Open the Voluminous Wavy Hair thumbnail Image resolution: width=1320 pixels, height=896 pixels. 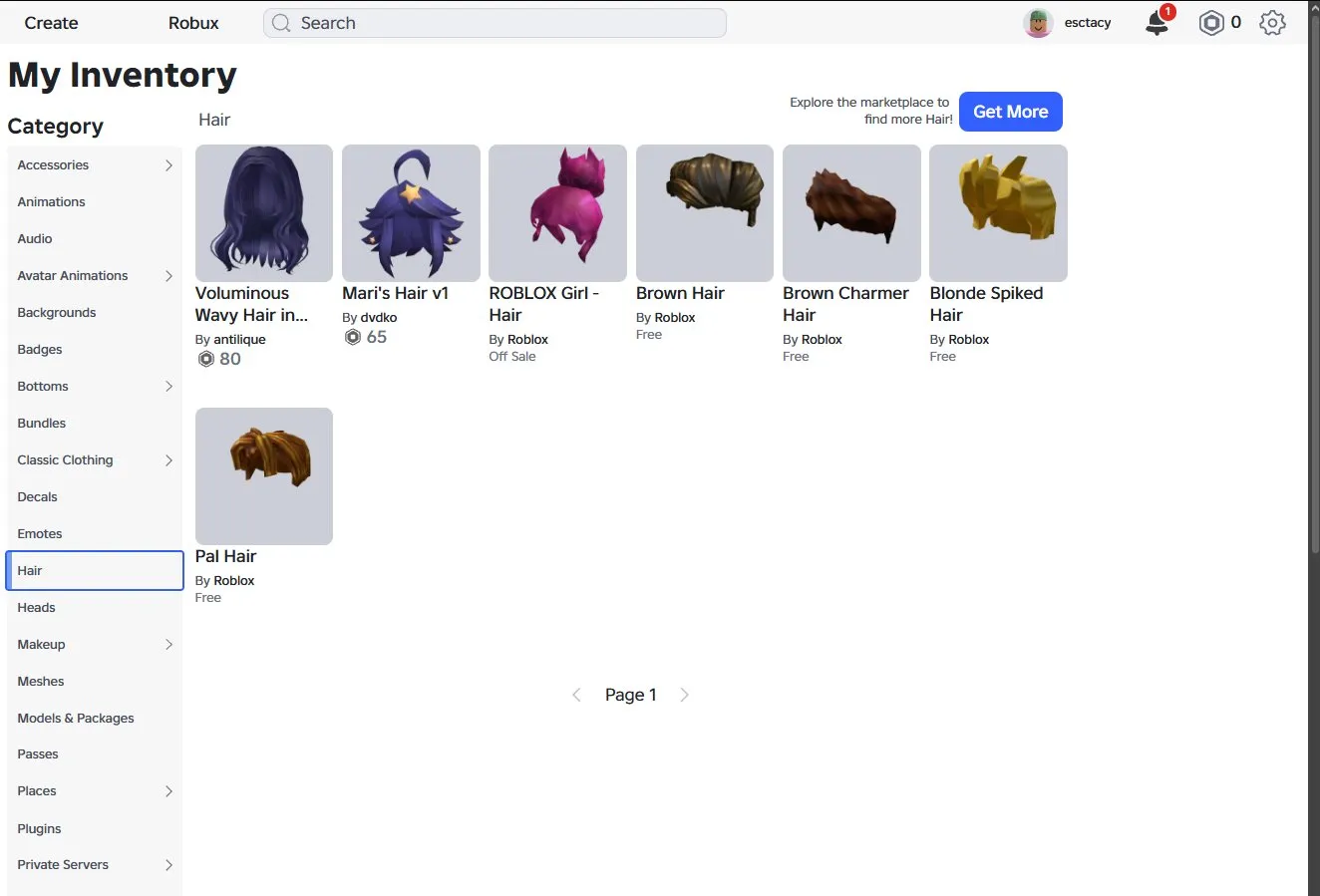coord(264,213)
